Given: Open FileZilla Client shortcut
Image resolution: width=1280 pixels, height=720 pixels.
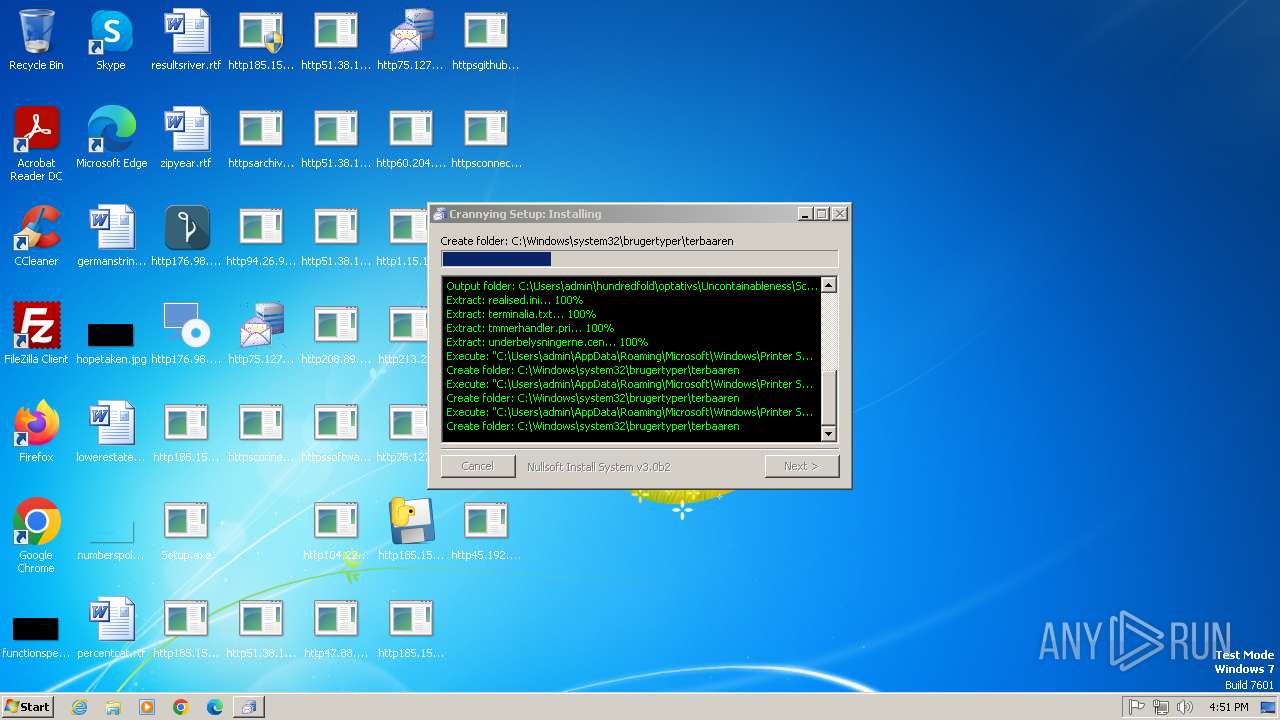Looking at the screenshot, I should click(36, 334).
